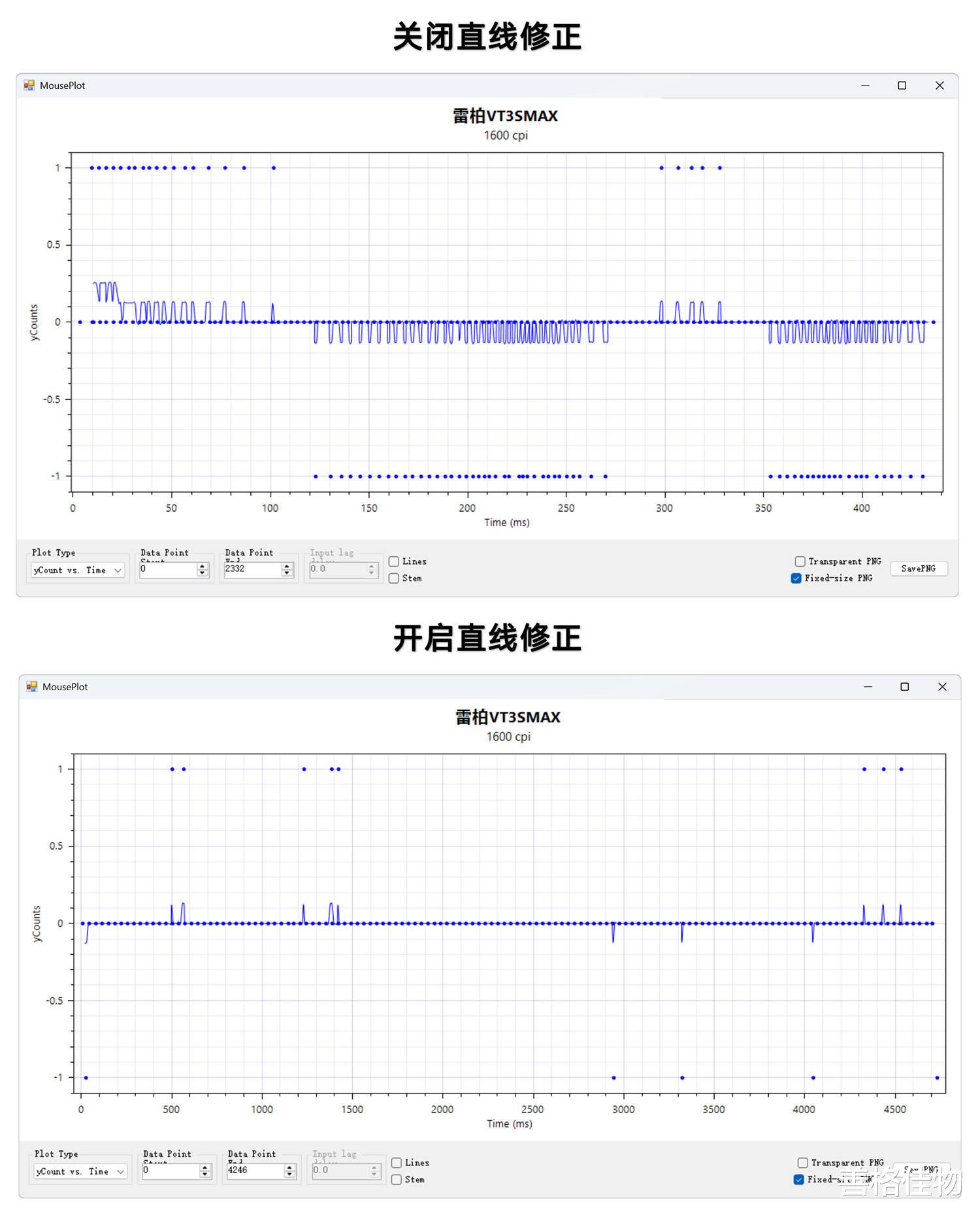The image size is (980, 1217).
Task: Check Transparent PNG in top MousePlot window
Action: (x=800, y=561)
